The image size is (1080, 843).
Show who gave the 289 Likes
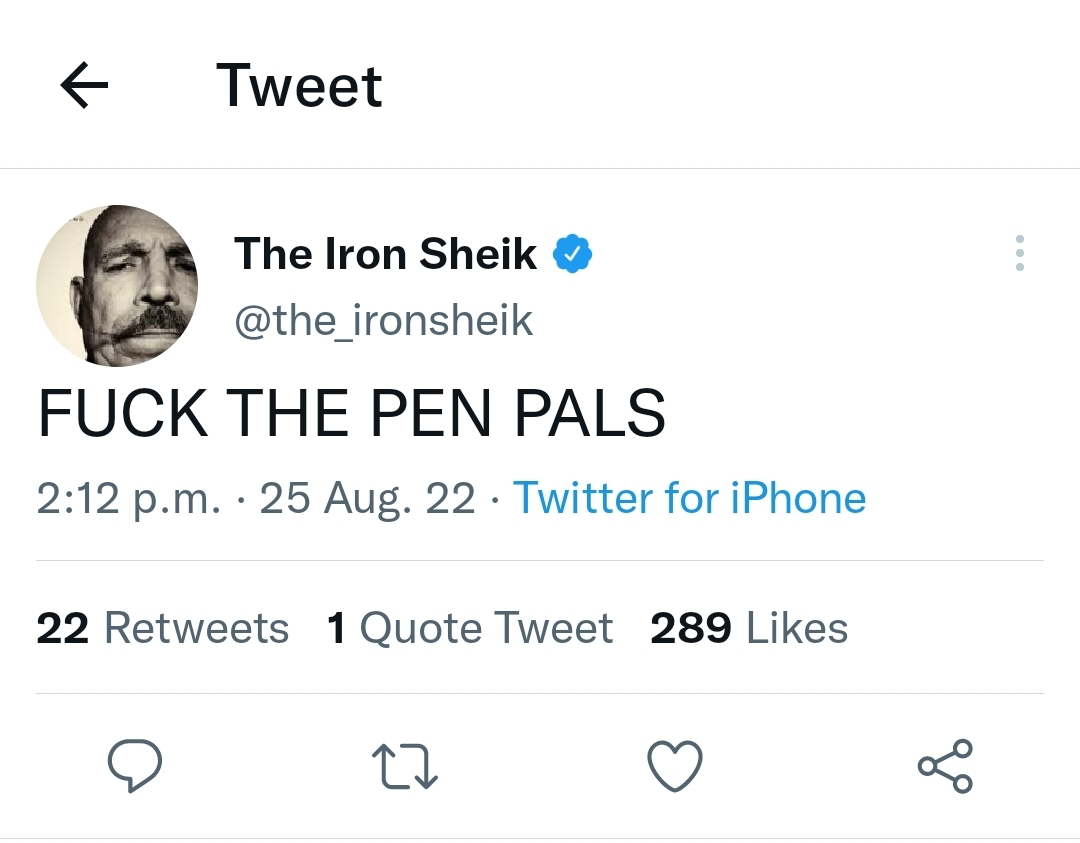click(x=749, y=628)
